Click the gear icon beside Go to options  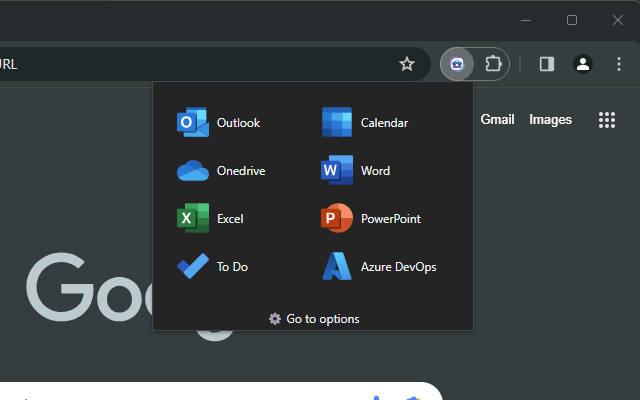(x=275, y=319)
